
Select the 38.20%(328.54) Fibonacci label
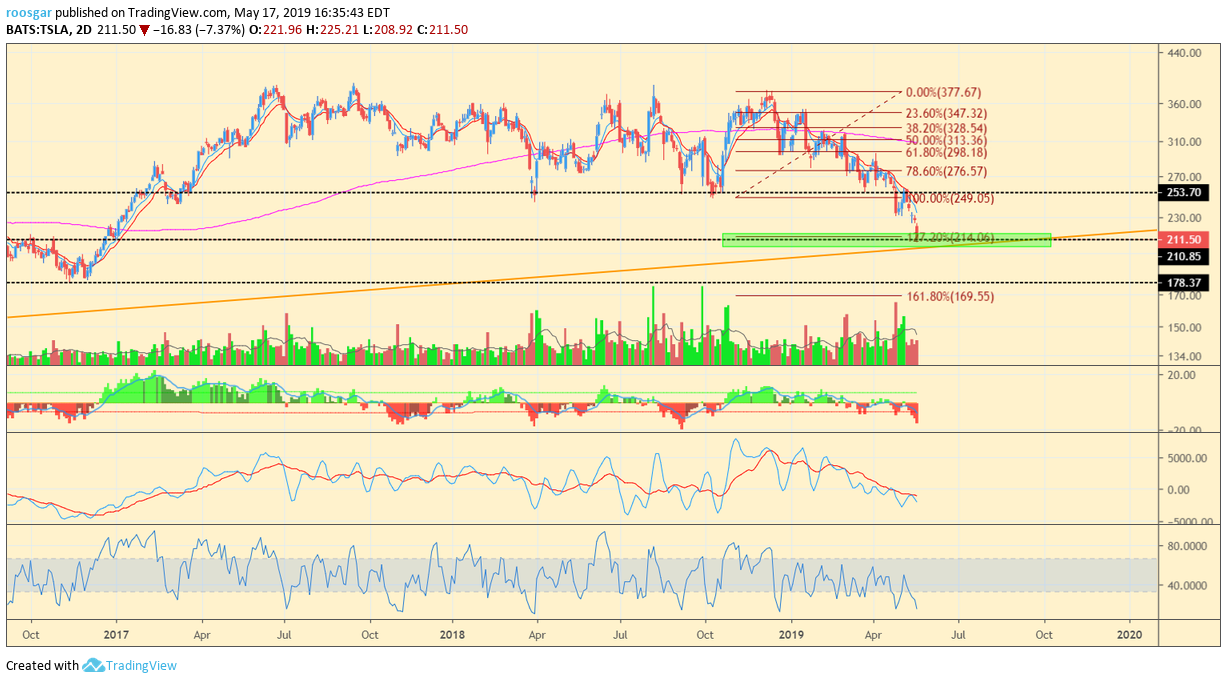(x=946, y=128)
